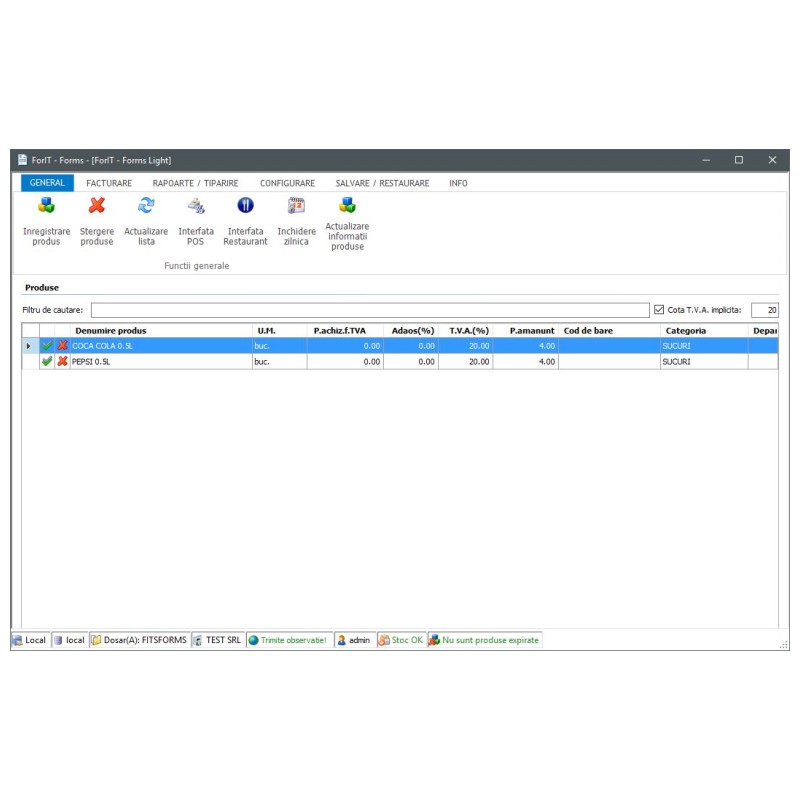Toggle the Cota T.V.A. implicita checkbox

point(658,310)
